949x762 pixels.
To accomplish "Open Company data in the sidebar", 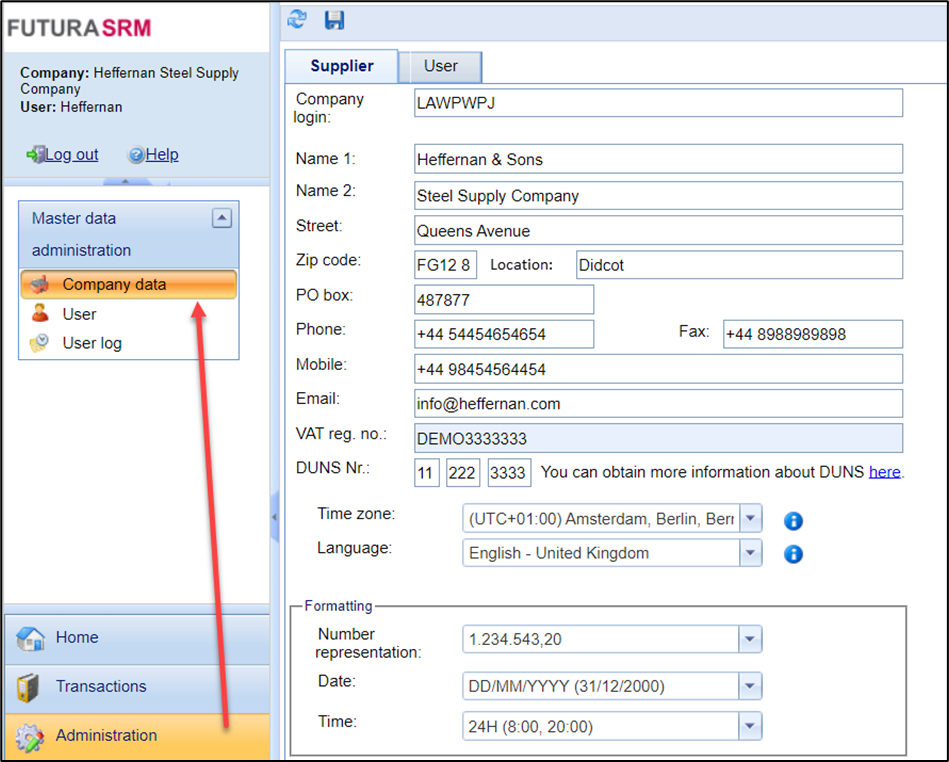I will click(x=114, y=285).
